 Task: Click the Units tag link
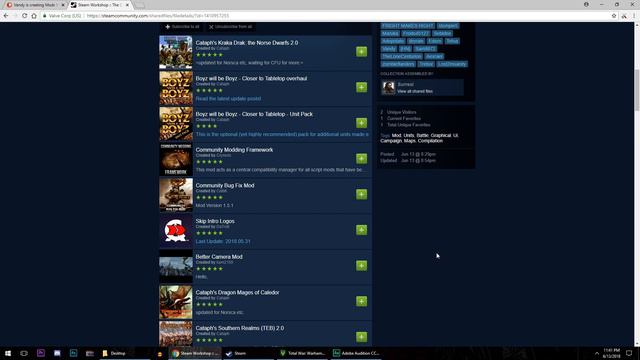(409, 136)
